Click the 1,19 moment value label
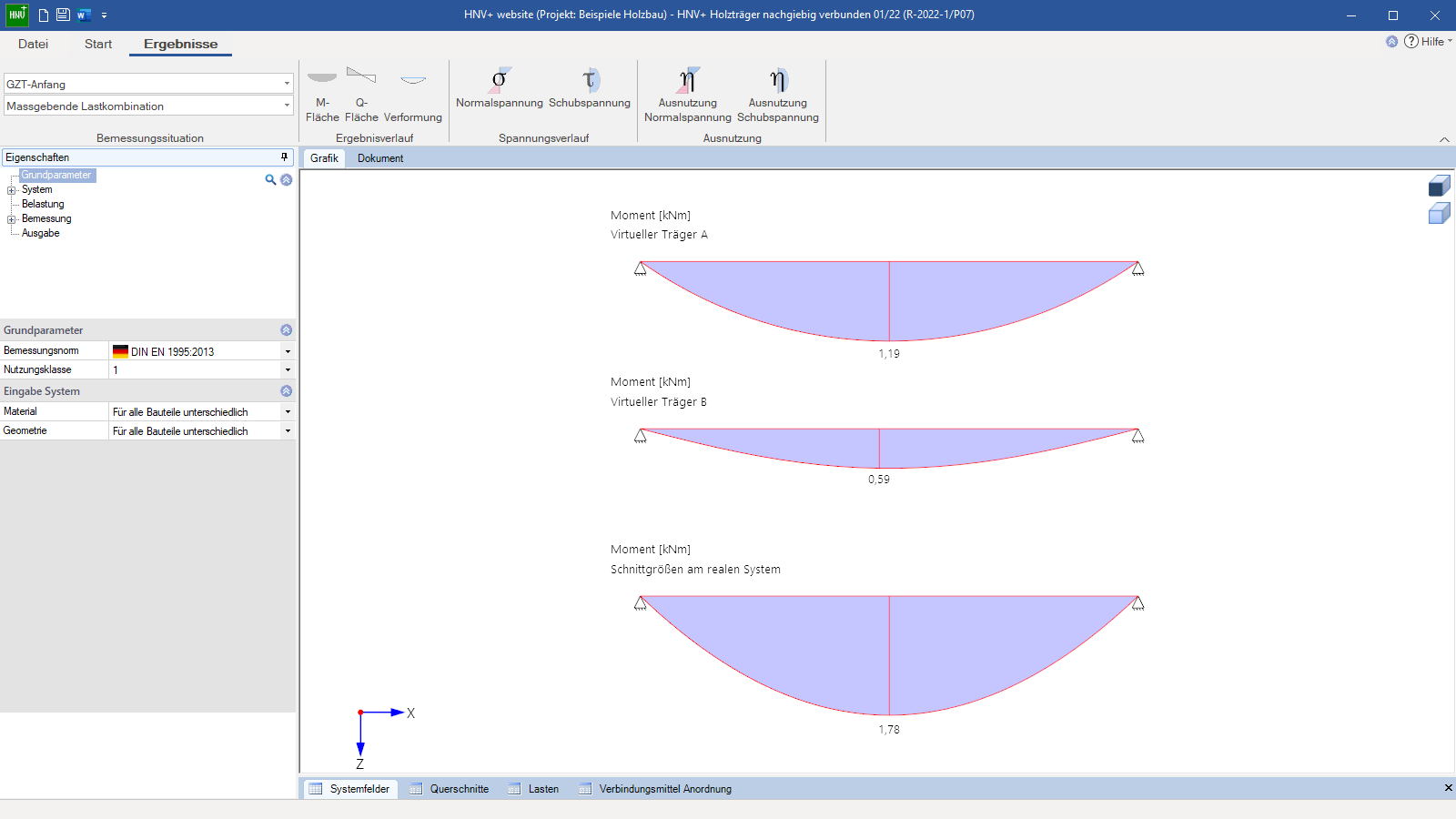The image size is (1456, 819). pyautogui.click(x=889, y=354)
